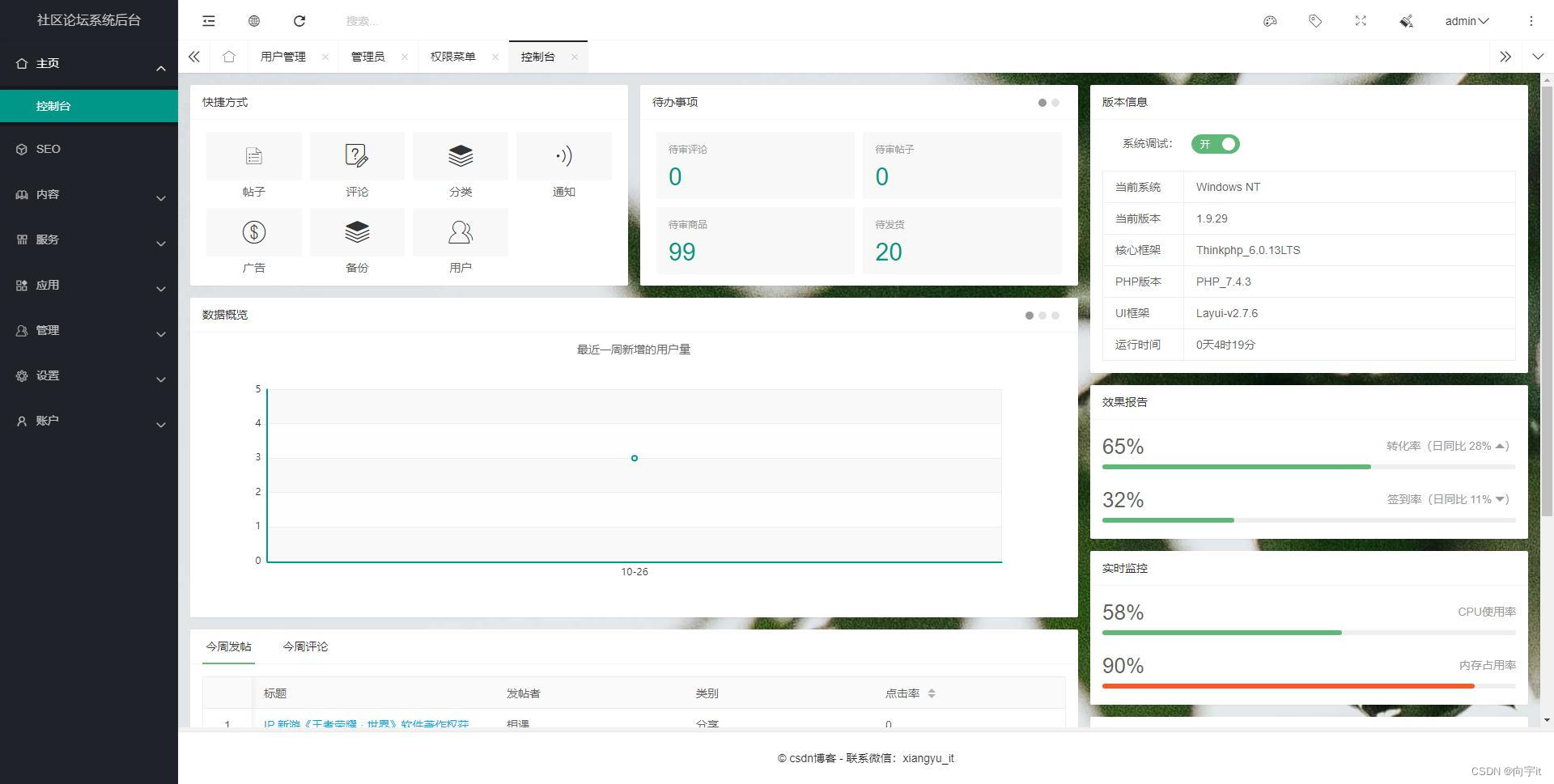Viewport: 1554px width, 784px height.
Task: Select 控制台 in the sidebar
Action: tap(53, 105)
